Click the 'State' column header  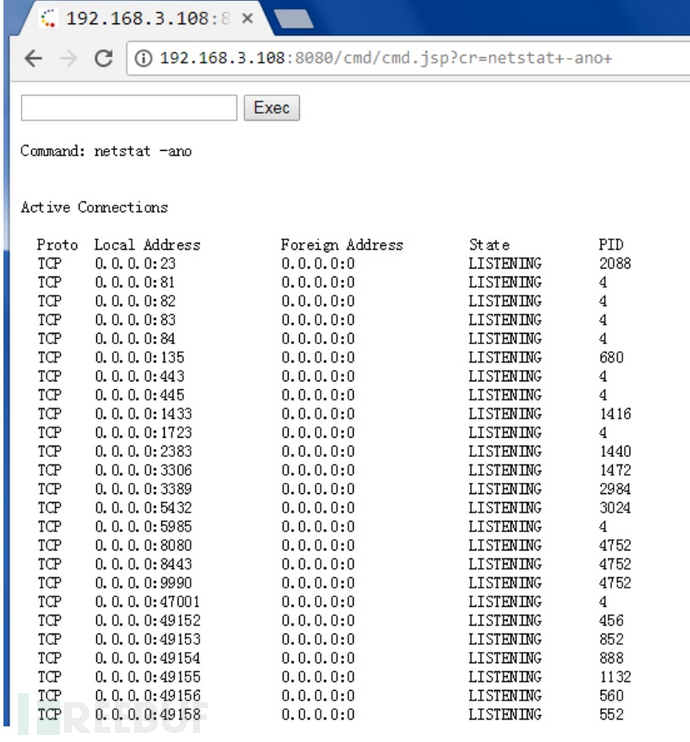pos(489,245)
